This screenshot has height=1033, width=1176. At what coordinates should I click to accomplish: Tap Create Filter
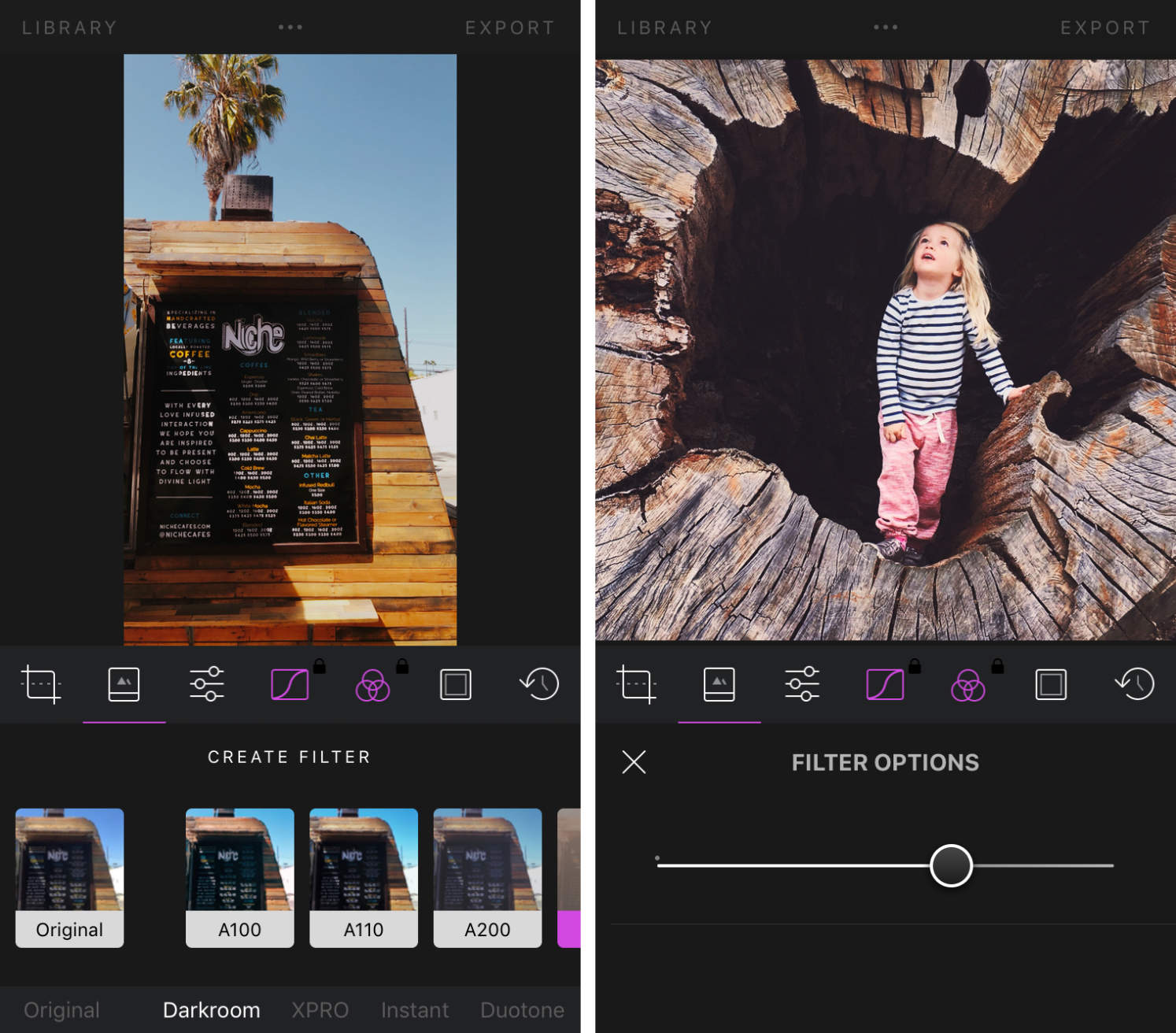pyautogui.click(x=288, y=757)
